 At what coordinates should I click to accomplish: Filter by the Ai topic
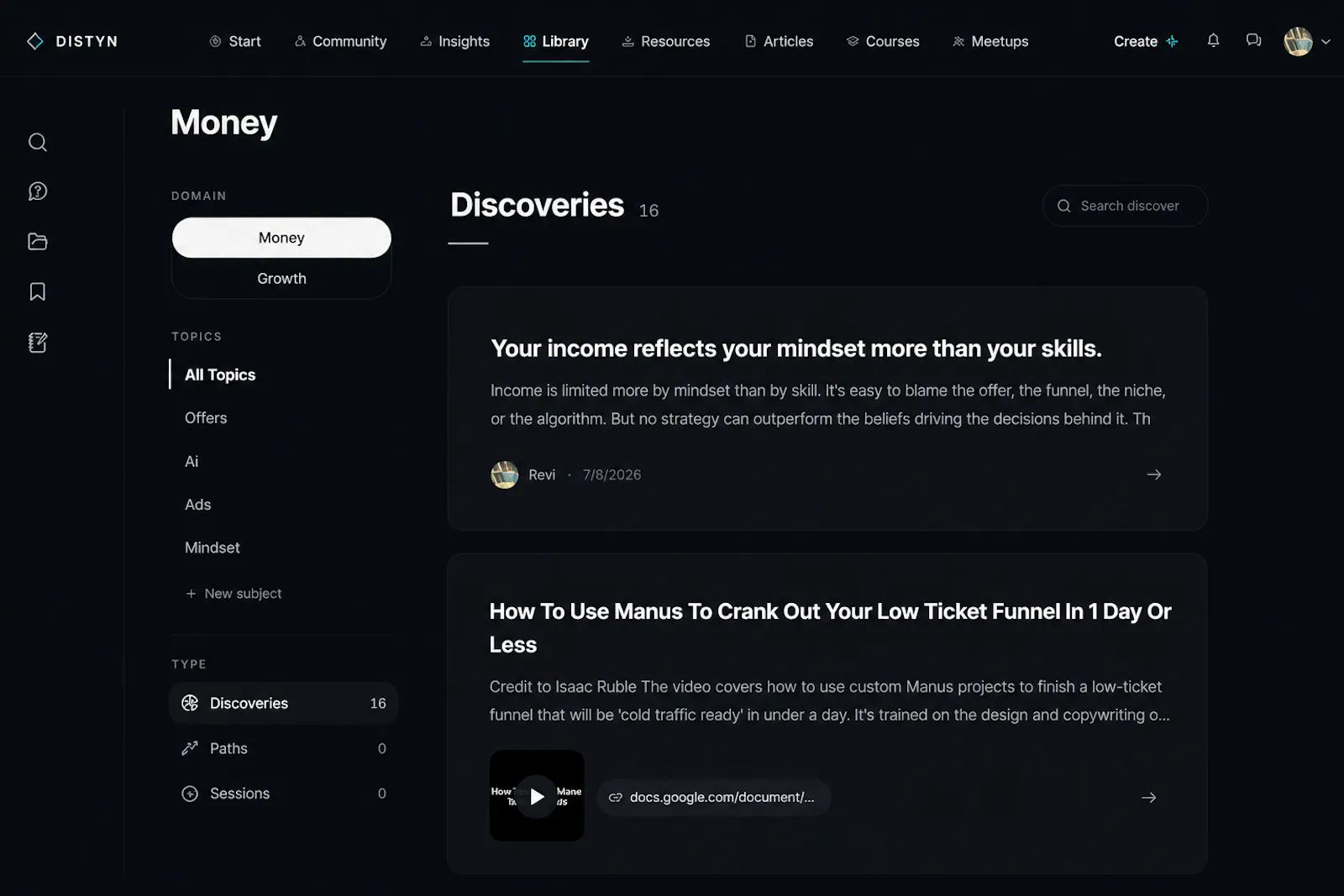click(192, 461)
